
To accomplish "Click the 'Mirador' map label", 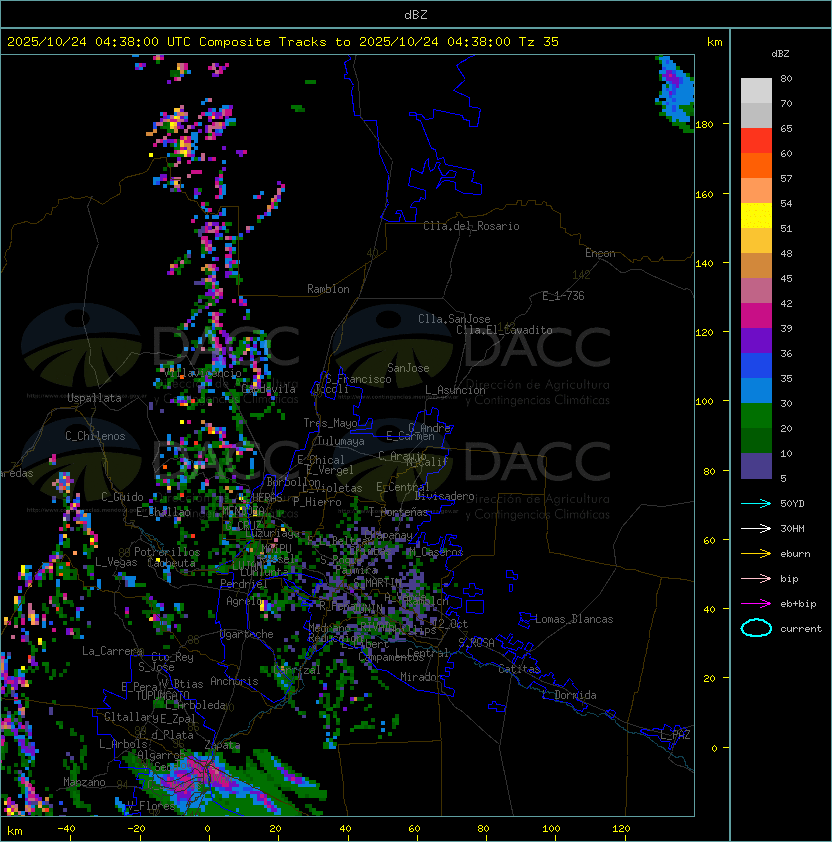I will tap(422, 677).
